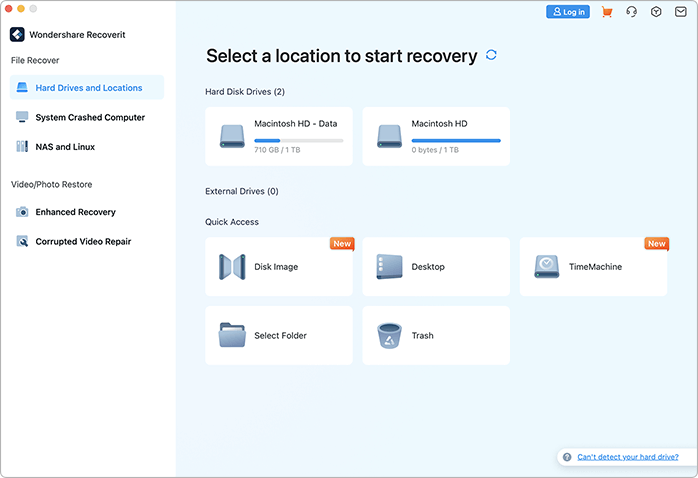Screen dimensions: 698x478
Task: Click the Trash bin icon
Action: [390, 335]
